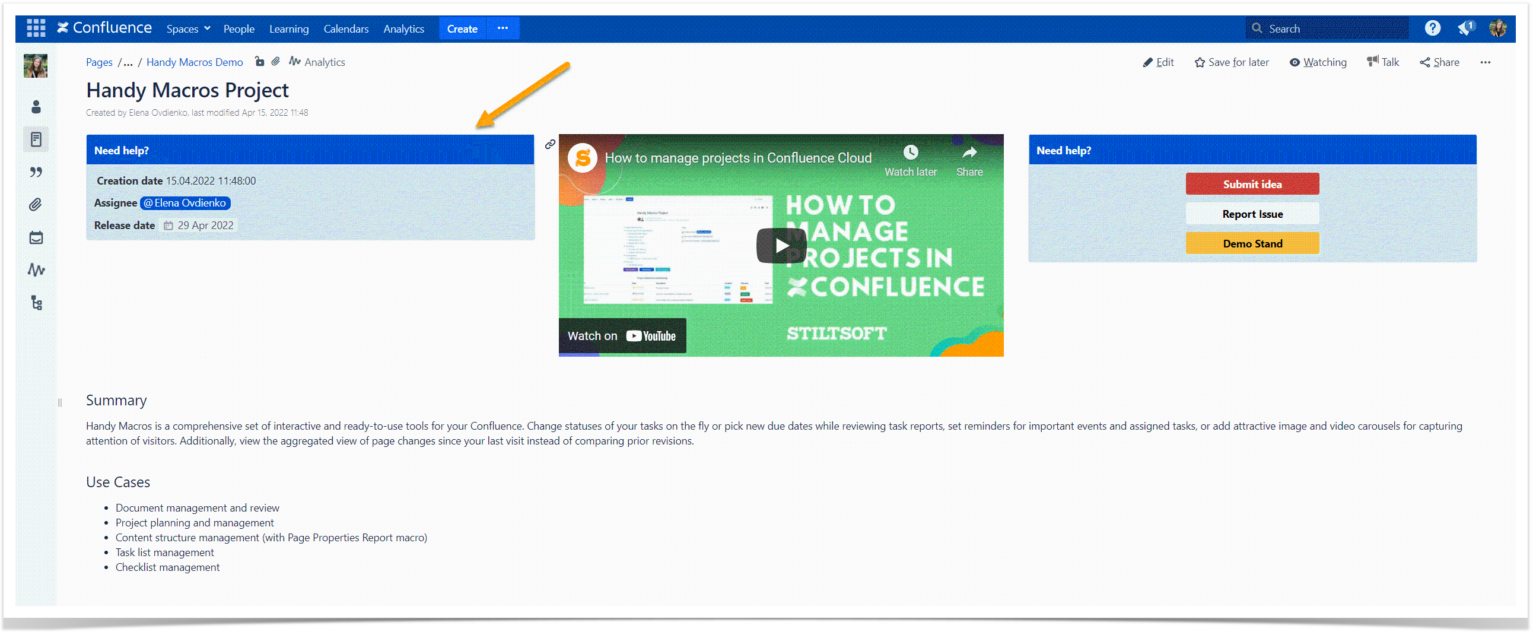Open the Calendars icon in the left sidebar
Image resolution: width=1536 pixels, height=635 pixels.
(x=36, y=237)
